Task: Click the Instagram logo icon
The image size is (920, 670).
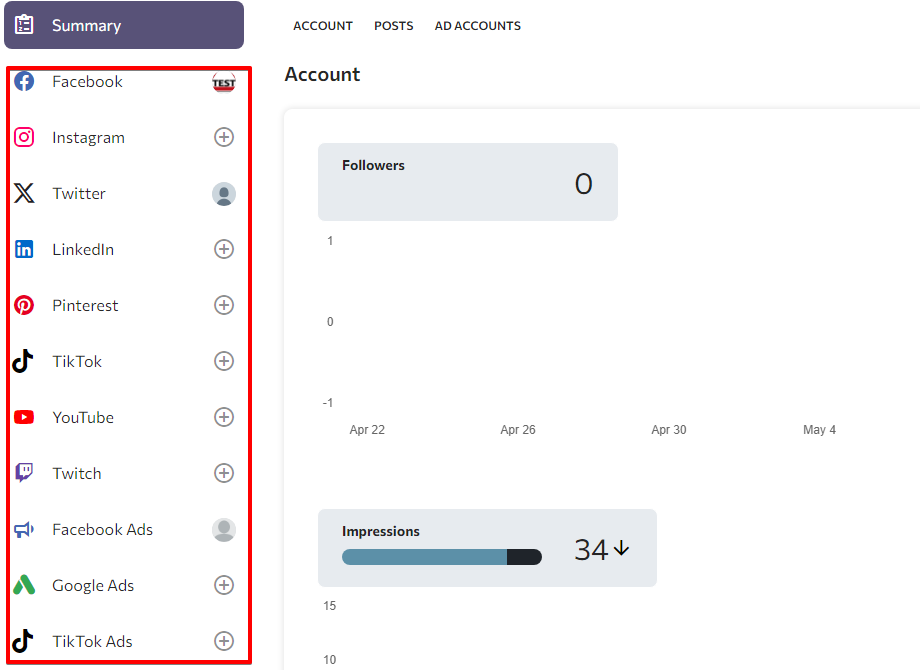Action: (x=24, y=137)
